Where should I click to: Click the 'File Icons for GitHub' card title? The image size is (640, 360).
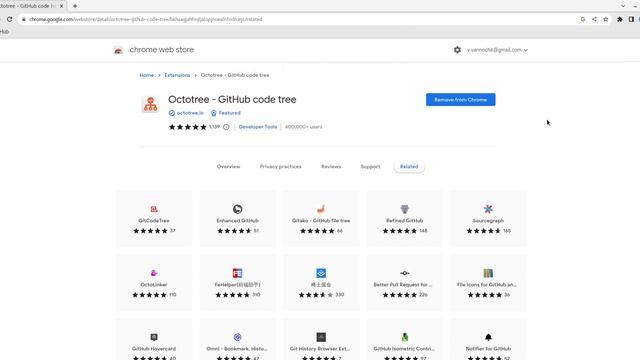[x=486, y=284]
